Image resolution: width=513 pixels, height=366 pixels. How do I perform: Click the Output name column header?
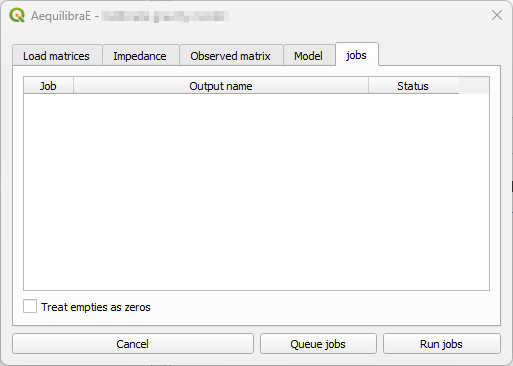(x=221, y=86)
